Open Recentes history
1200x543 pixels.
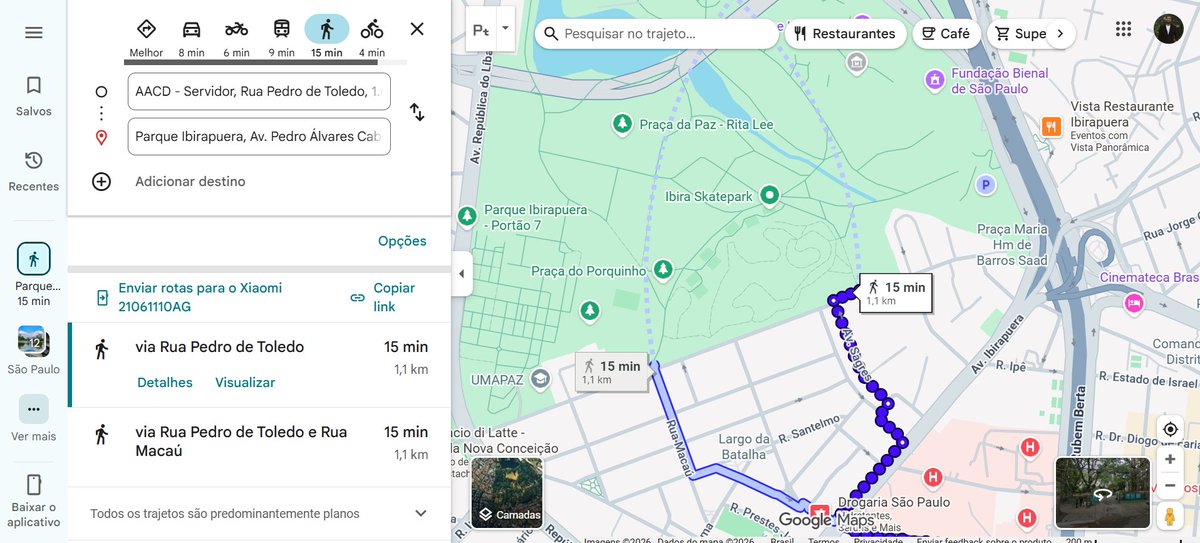[34, 171]
